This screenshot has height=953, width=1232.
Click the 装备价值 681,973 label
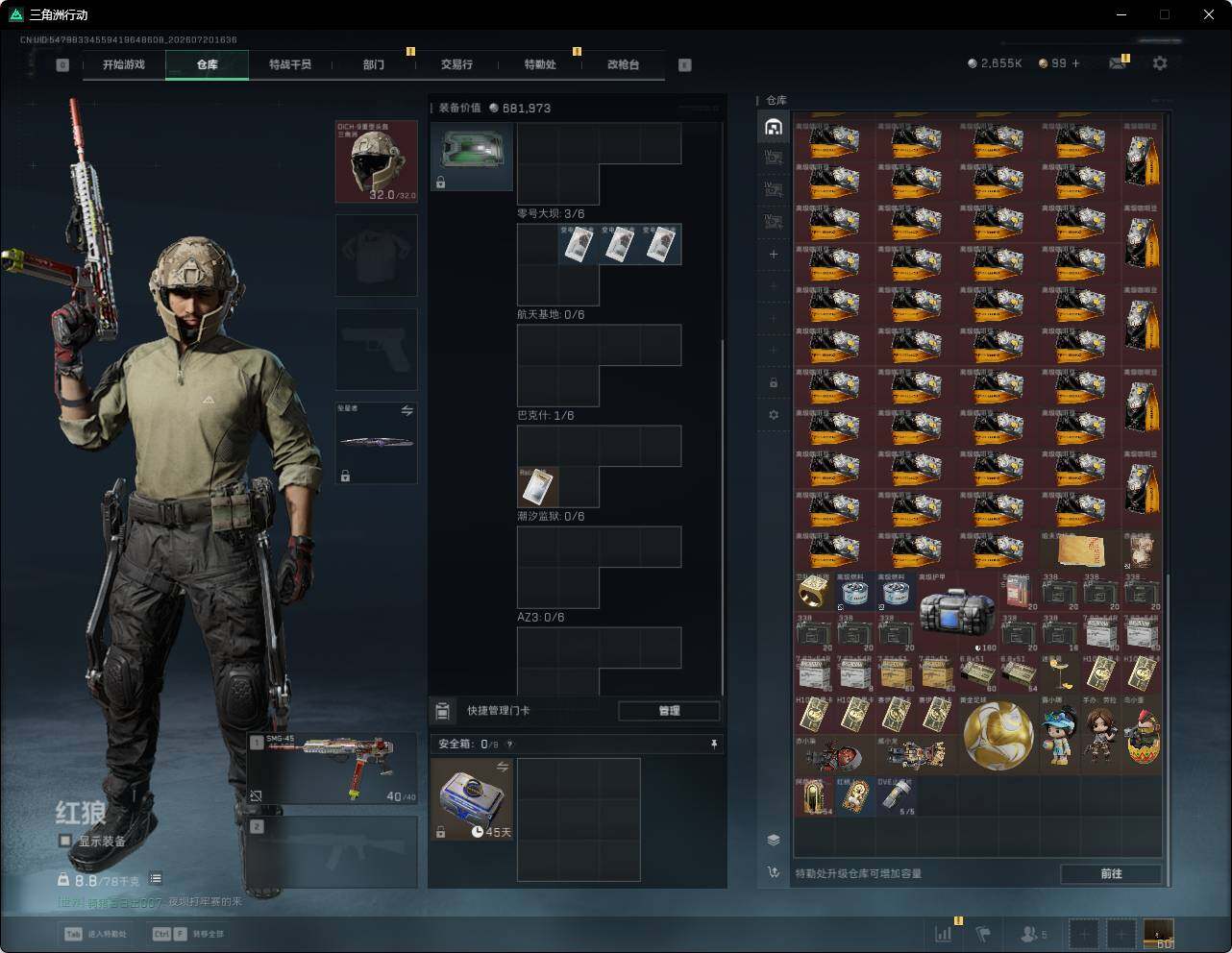(x=495, y=108)
